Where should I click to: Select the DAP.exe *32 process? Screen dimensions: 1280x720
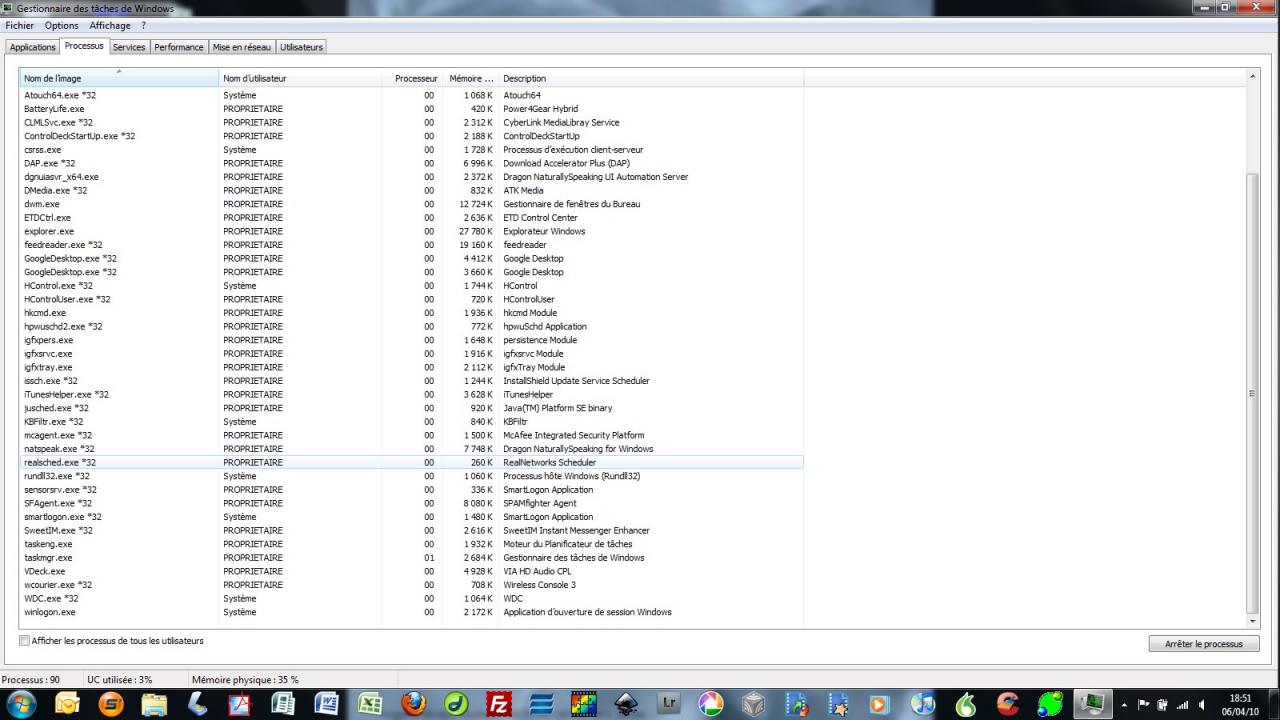412,163
